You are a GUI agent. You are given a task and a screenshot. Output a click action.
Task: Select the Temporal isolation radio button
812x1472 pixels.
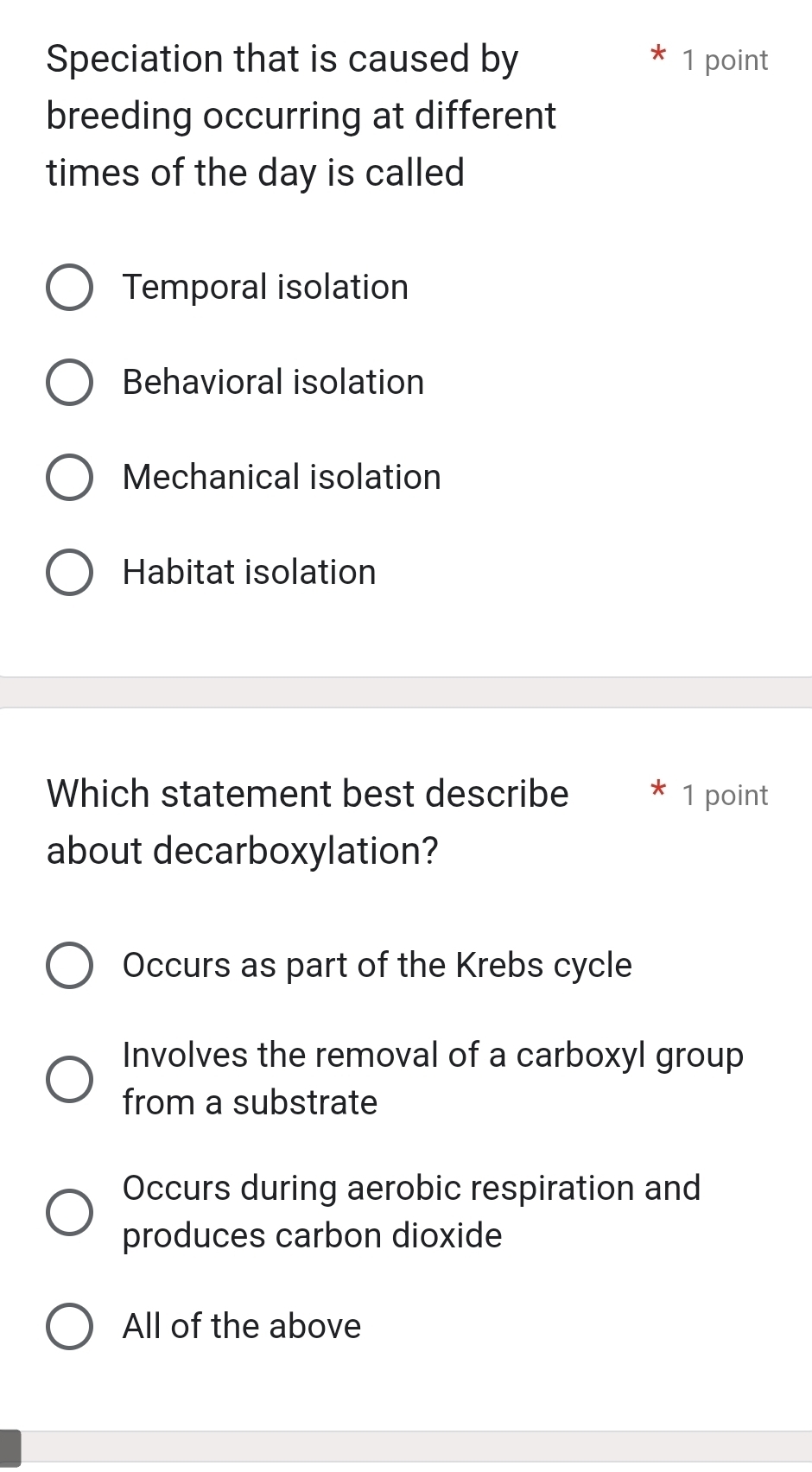tap(70, 287)
